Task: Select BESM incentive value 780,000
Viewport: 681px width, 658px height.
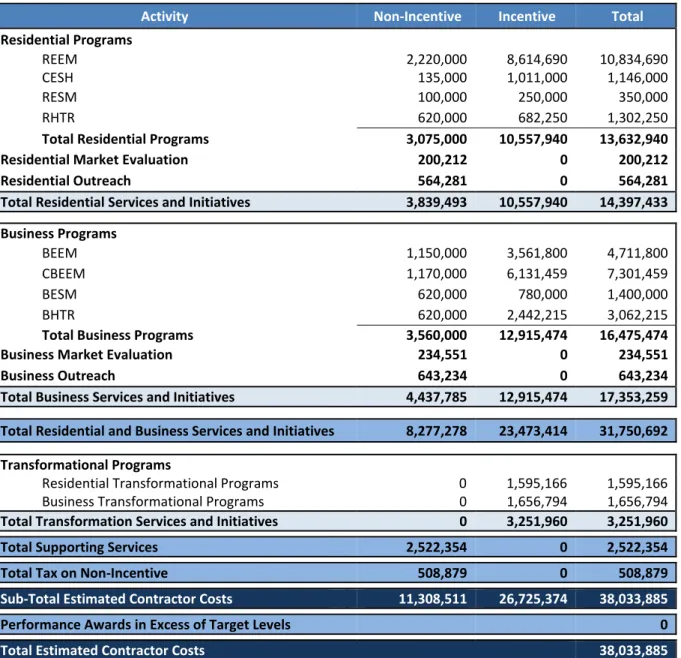Action: pos(542,294)
